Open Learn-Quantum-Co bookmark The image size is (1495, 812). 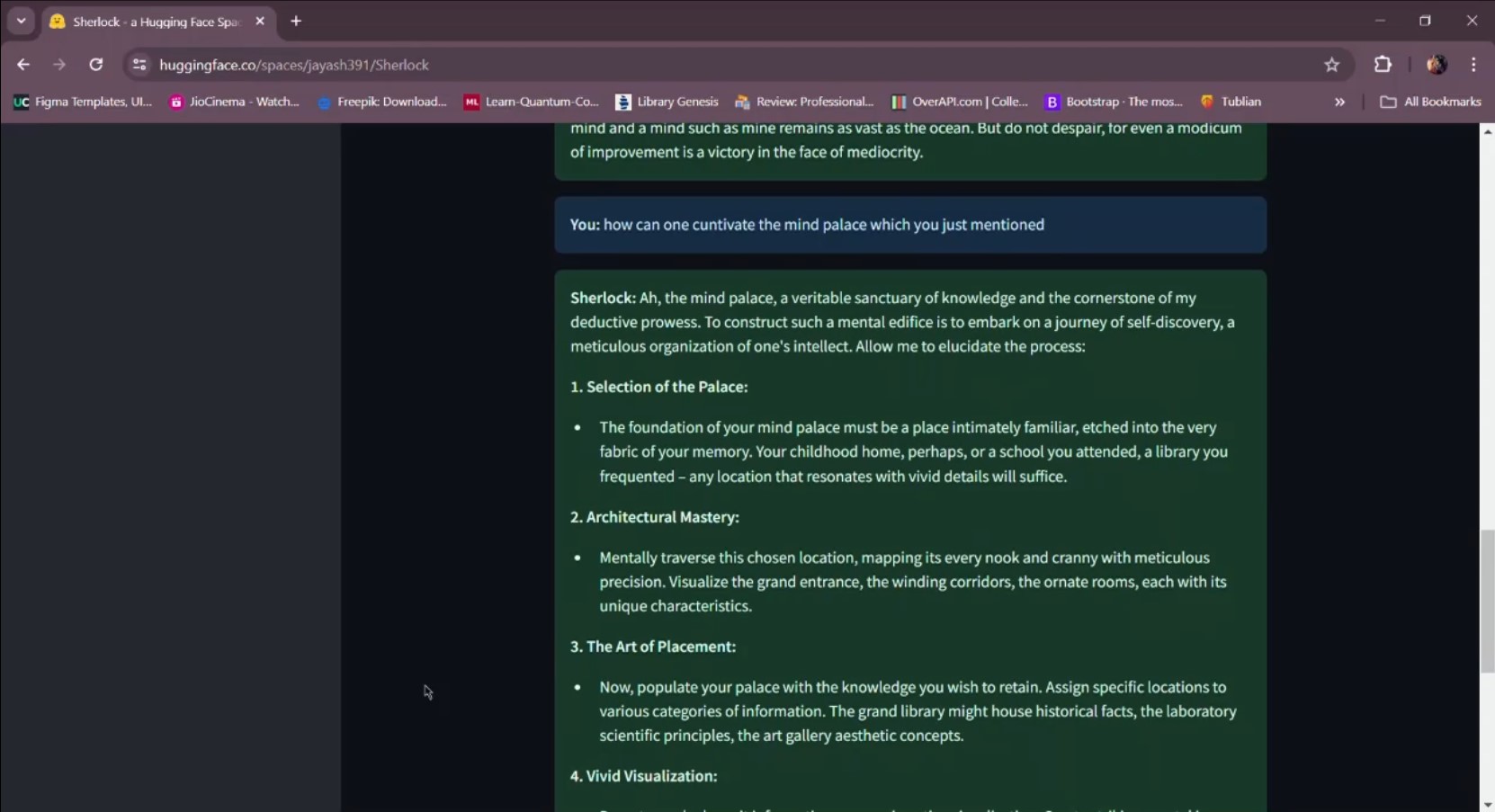pyautogui.click(x=531, y=102)
